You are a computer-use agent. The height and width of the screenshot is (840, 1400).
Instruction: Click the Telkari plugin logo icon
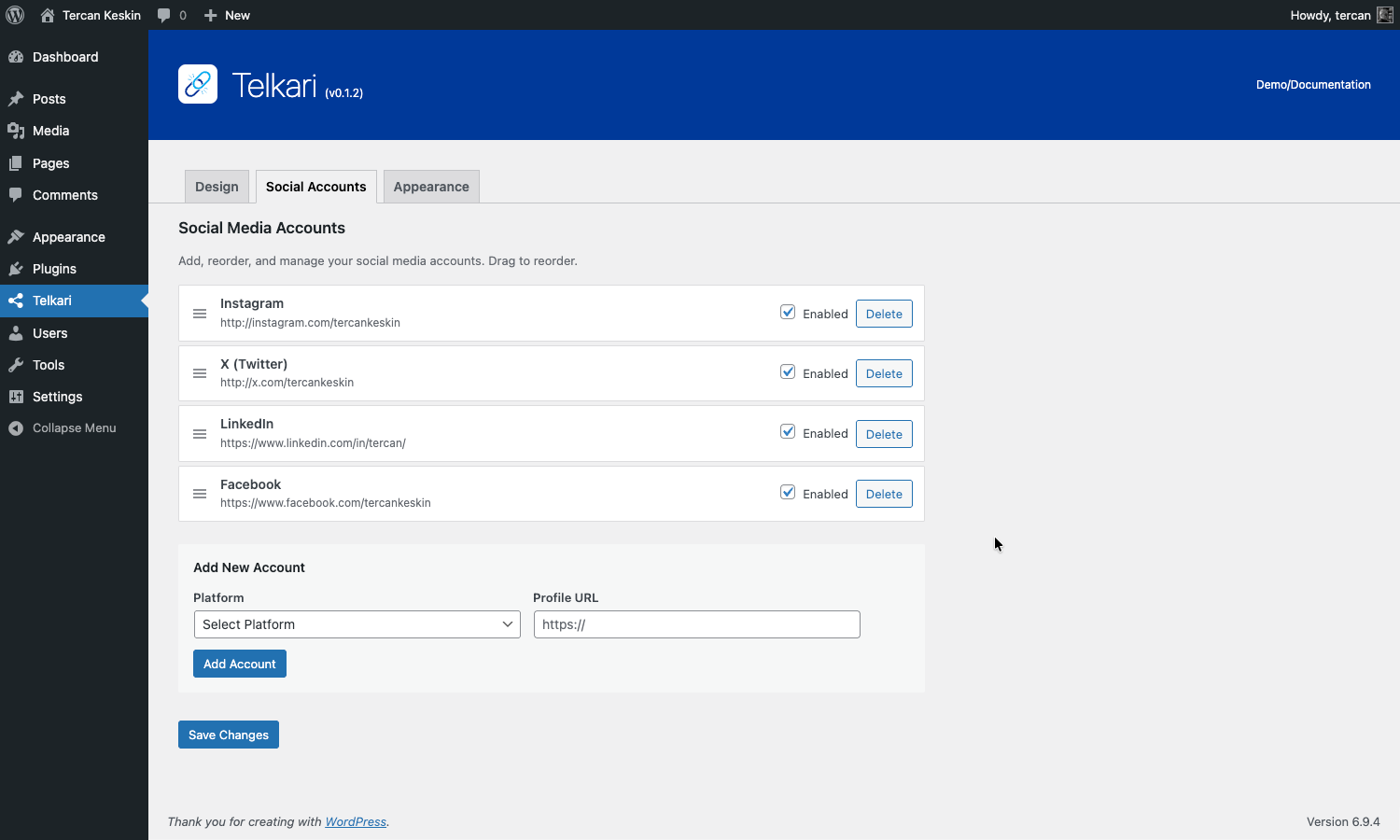[197, 84]
